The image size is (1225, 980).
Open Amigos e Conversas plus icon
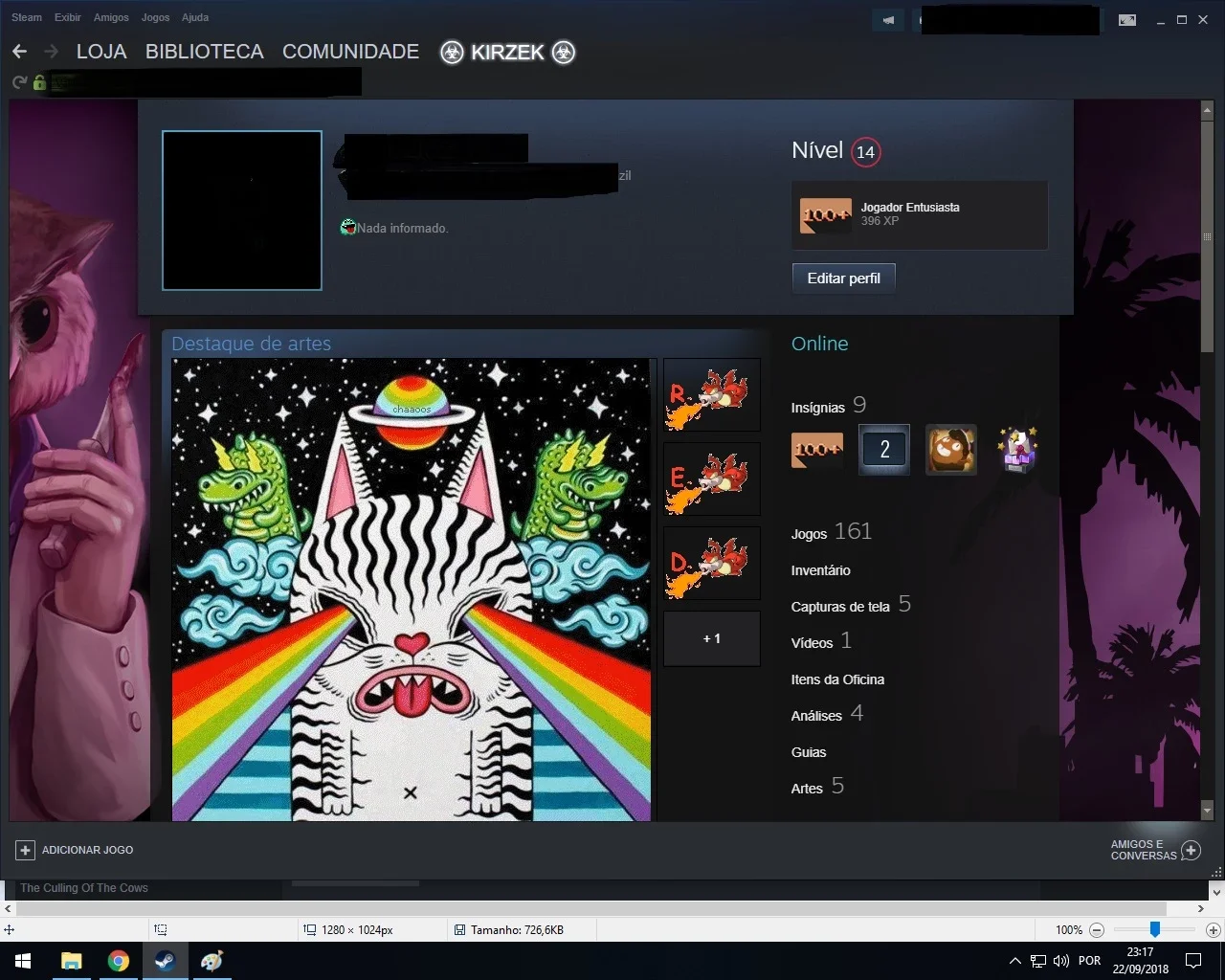1192,850
